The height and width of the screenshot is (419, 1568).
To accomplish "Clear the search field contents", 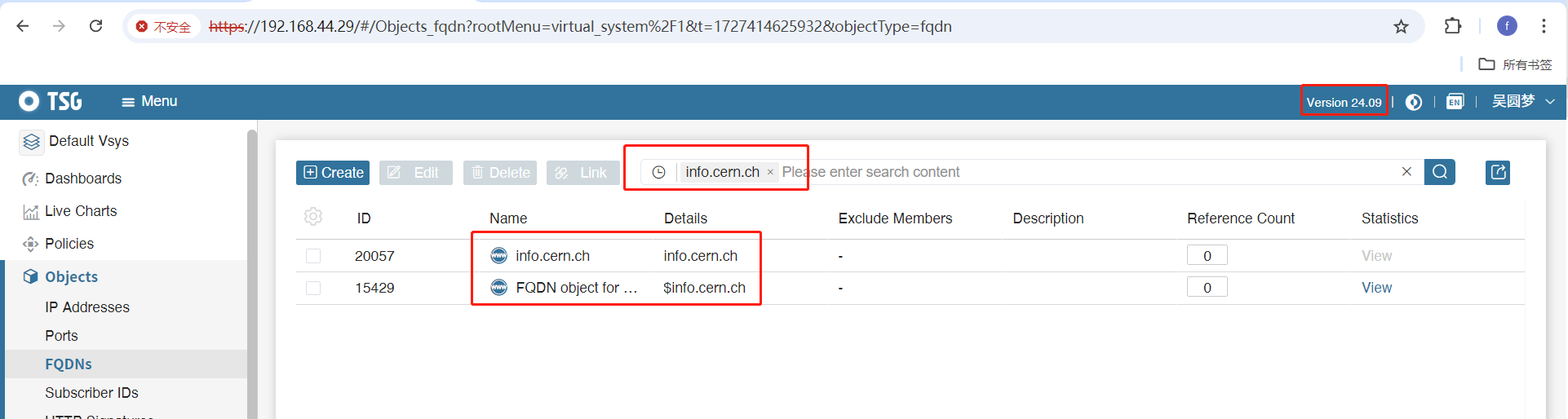I will [1406, 172].
